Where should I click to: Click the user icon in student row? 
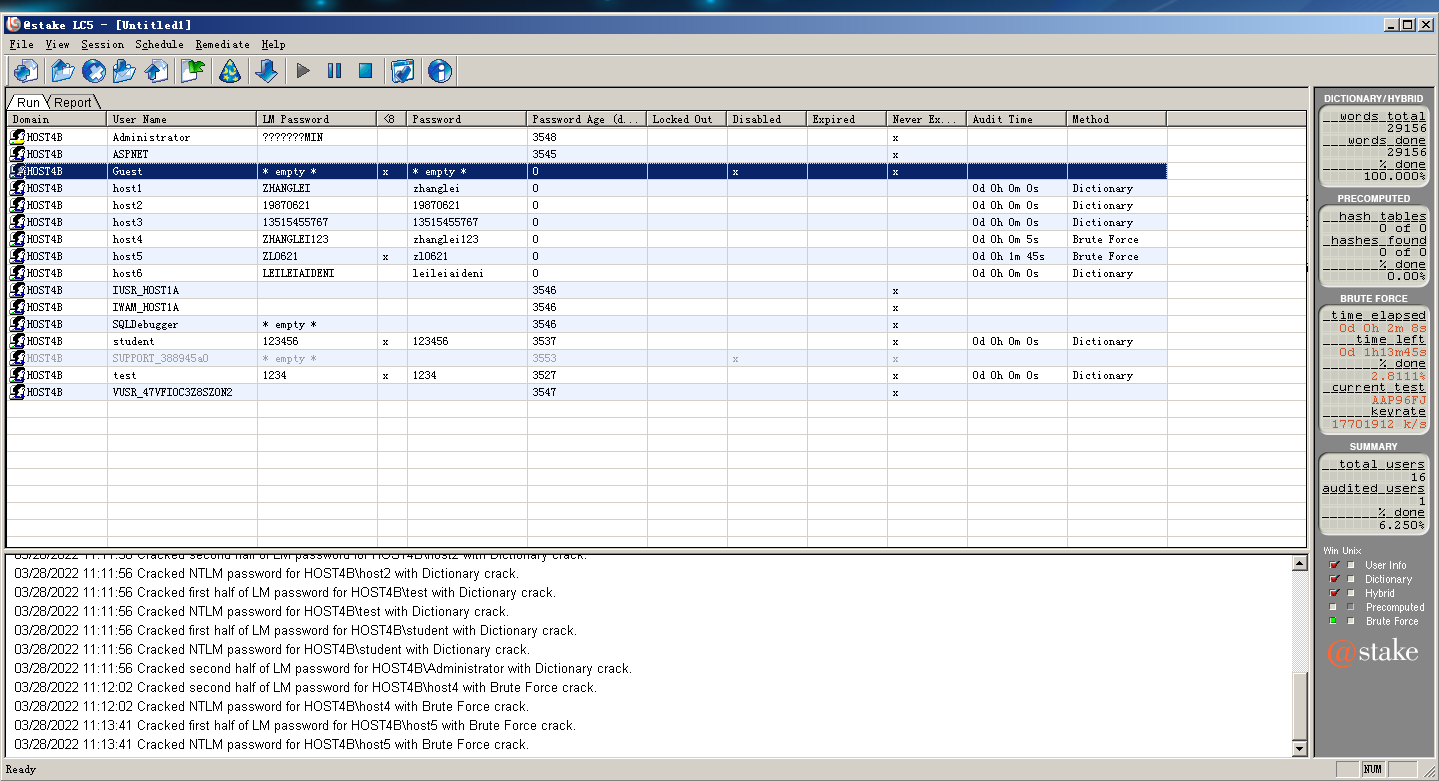click(x=18, y=341)
